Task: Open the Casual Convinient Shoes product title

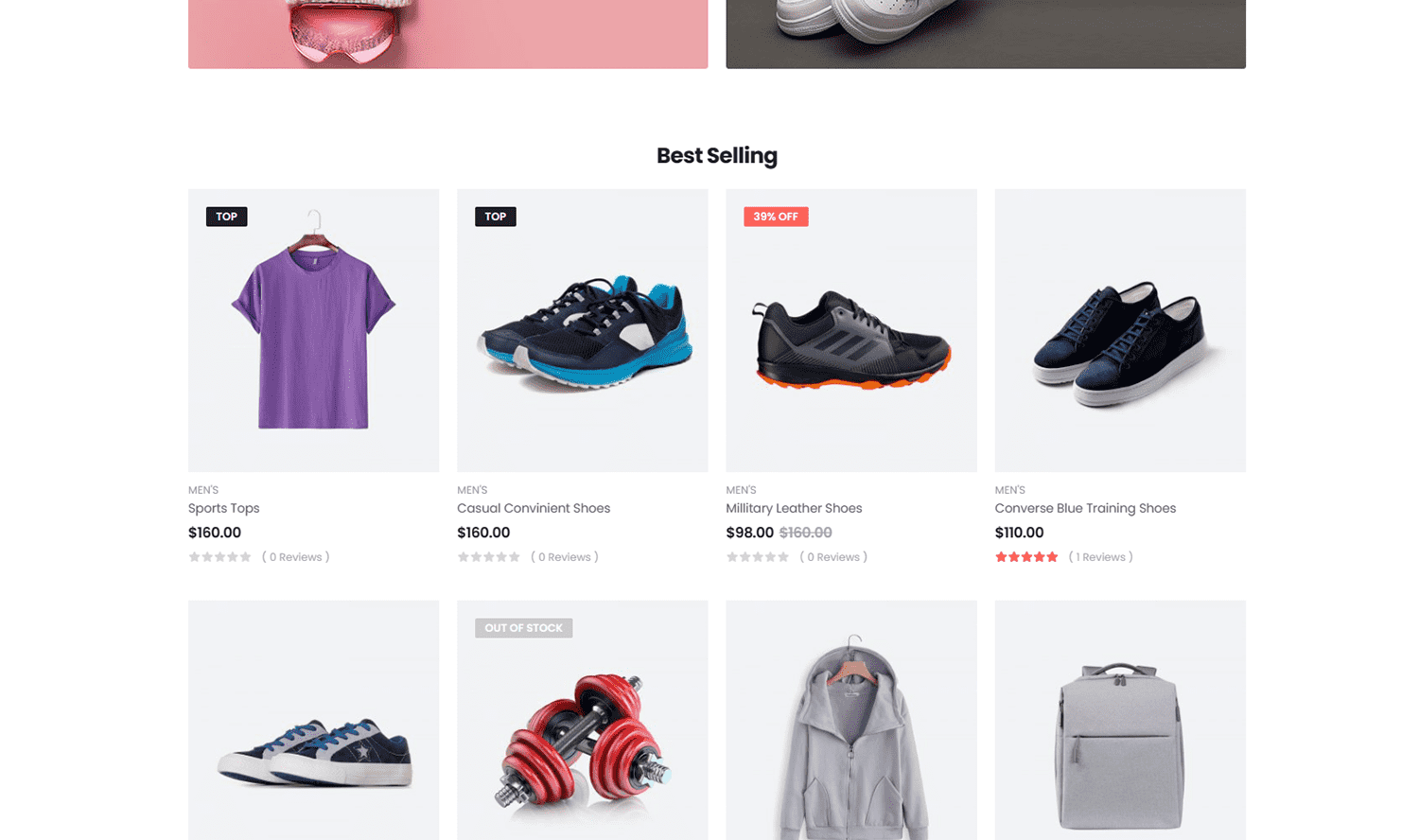Action: (x=534, y=508)
